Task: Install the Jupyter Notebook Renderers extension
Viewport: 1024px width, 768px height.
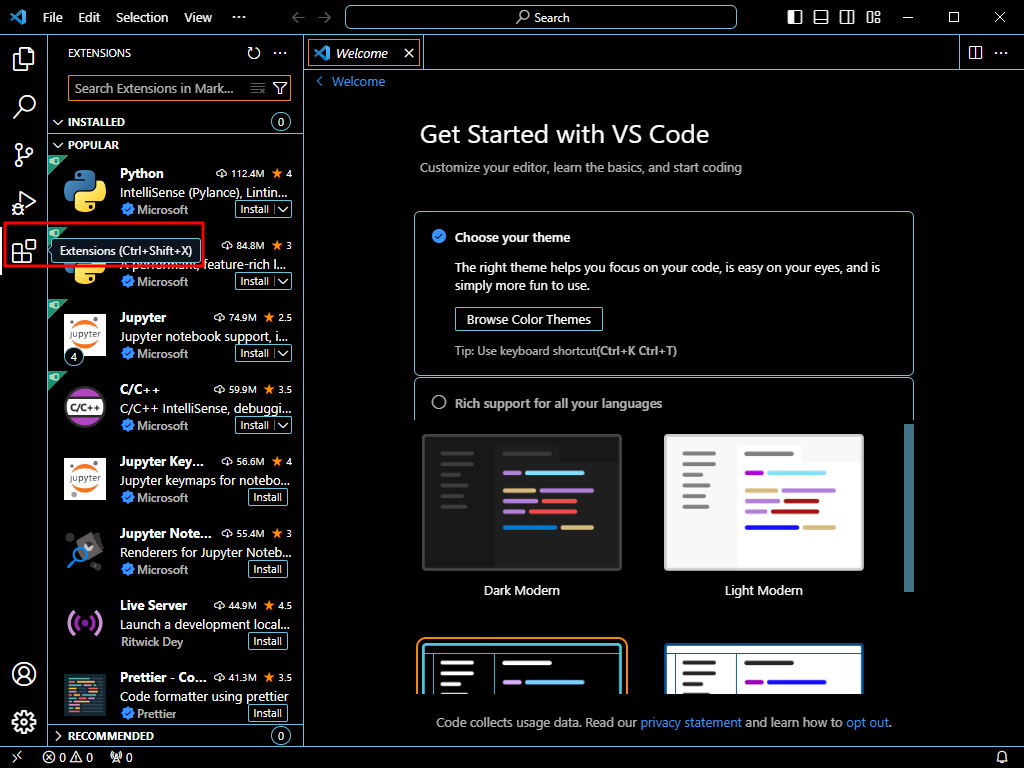Action: [x=268, y=569]
